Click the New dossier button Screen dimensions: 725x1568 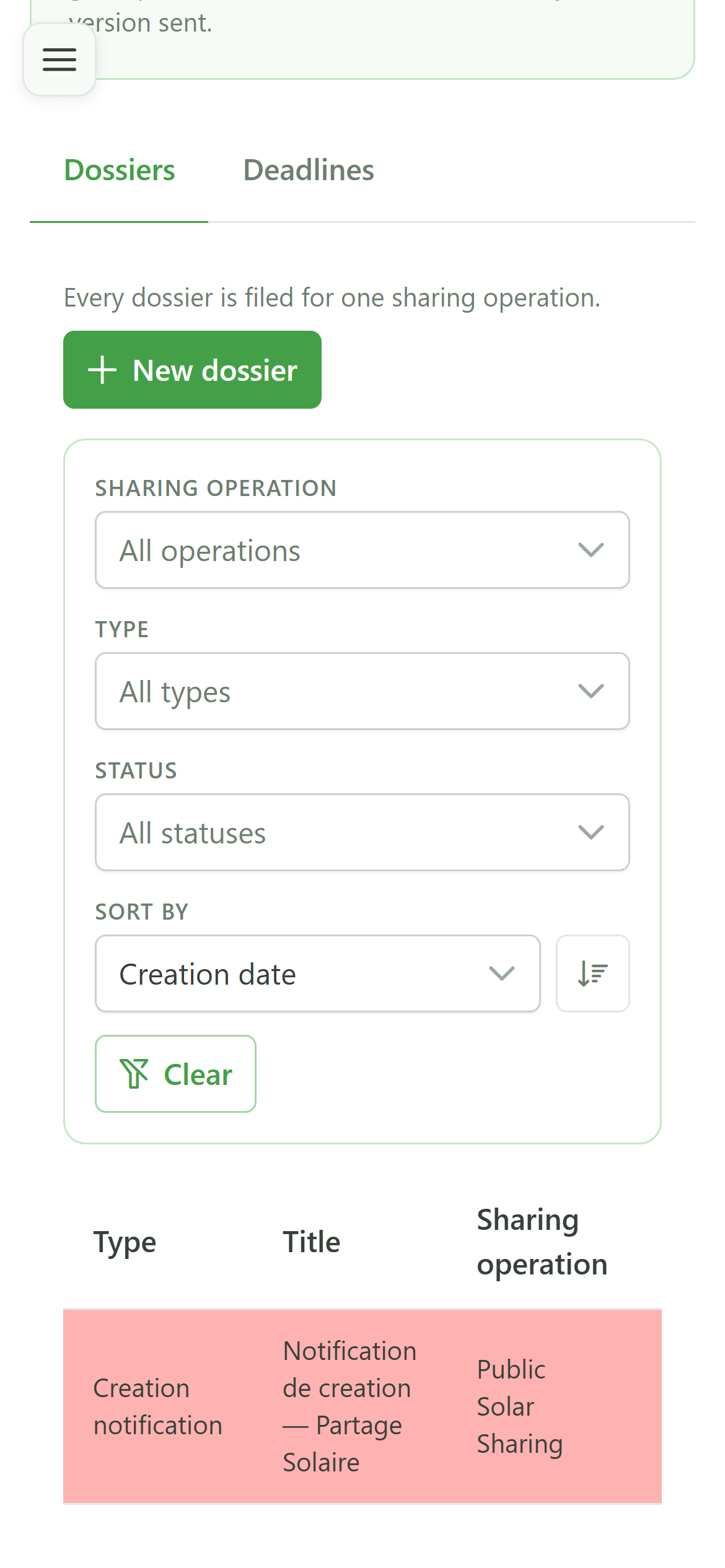click(x=192, y=370)
